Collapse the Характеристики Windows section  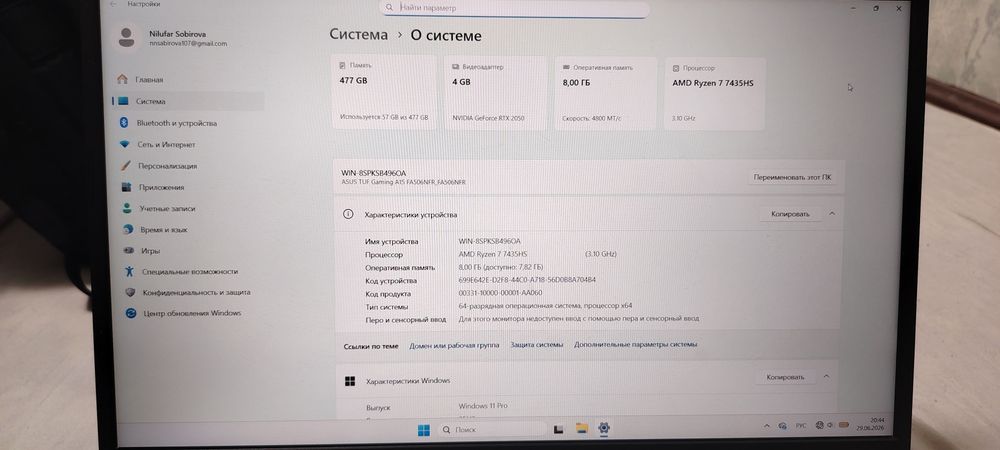827,377
